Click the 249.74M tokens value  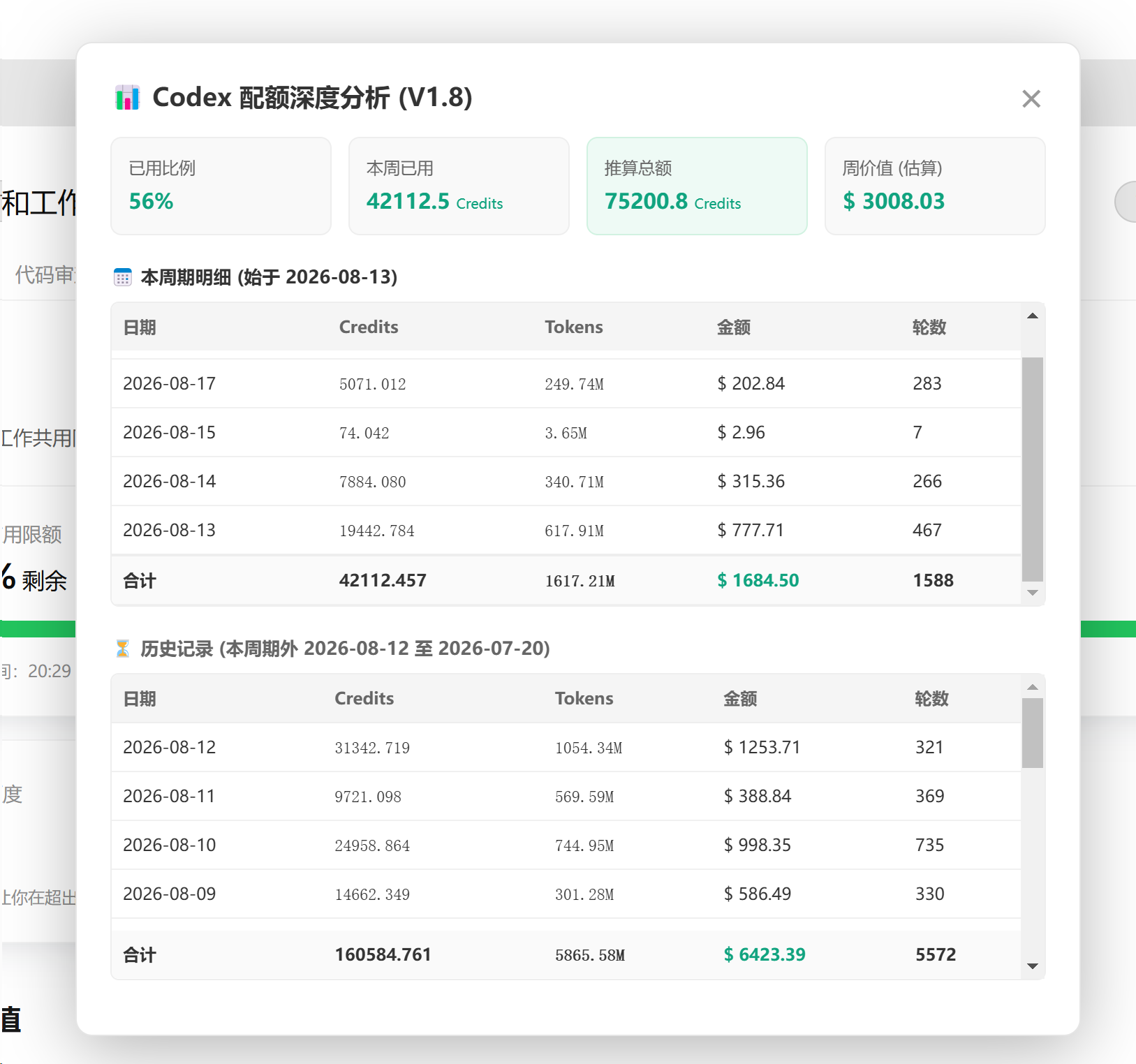coord(575,384)
